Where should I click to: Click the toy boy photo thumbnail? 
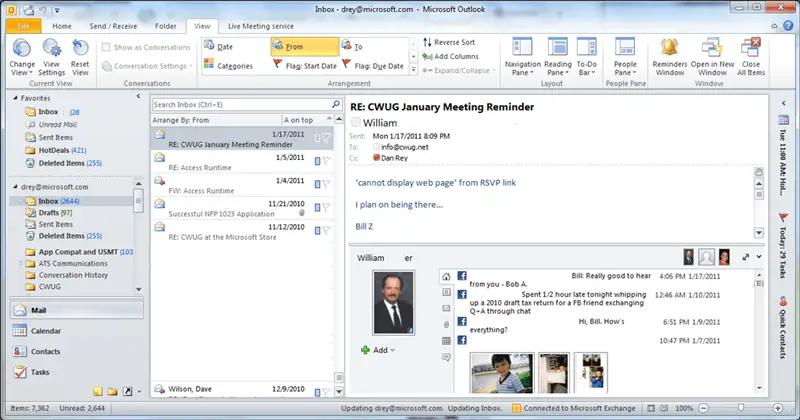502,373
